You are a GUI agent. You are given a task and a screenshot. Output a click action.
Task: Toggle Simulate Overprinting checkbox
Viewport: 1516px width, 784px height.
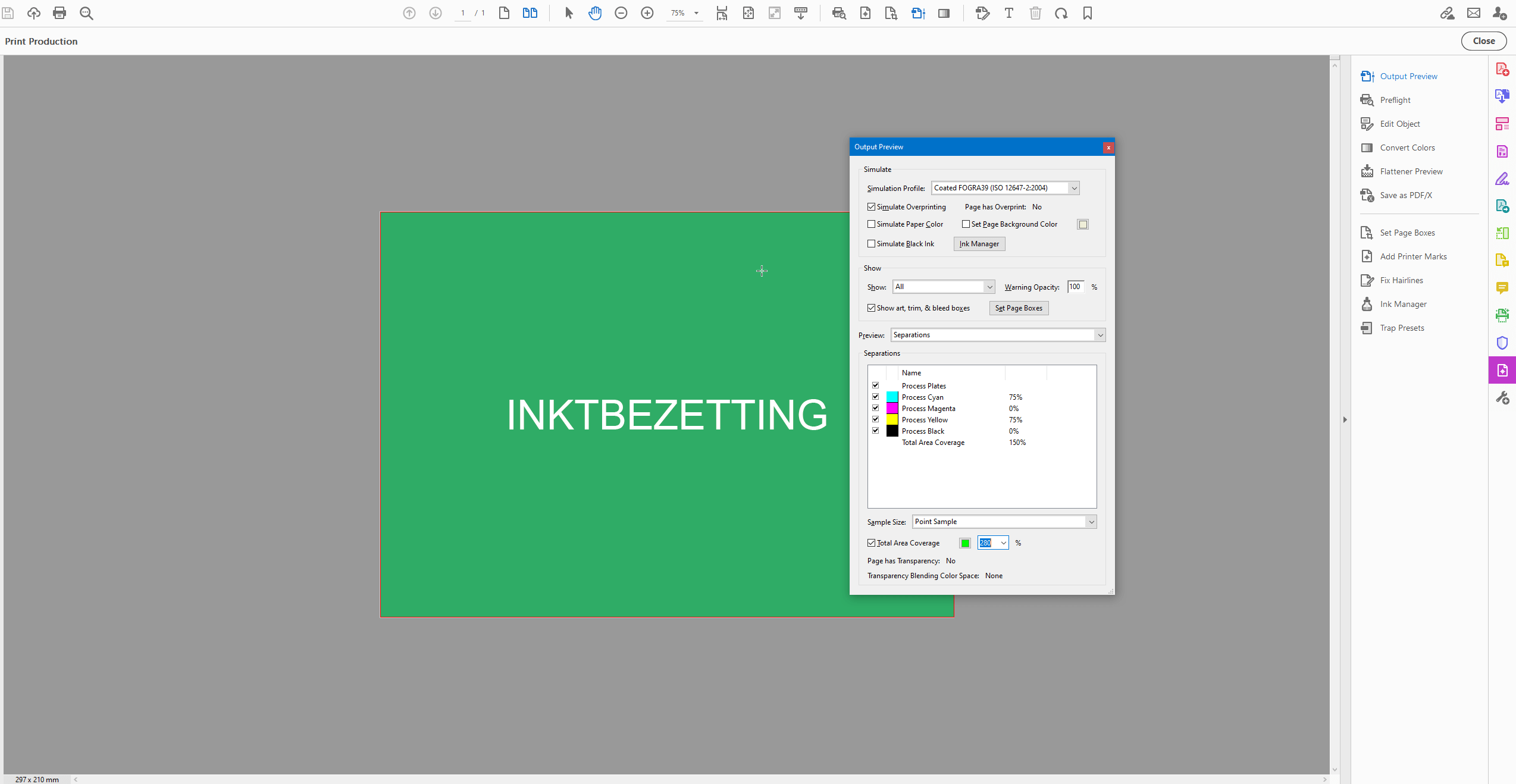[872, 207]
